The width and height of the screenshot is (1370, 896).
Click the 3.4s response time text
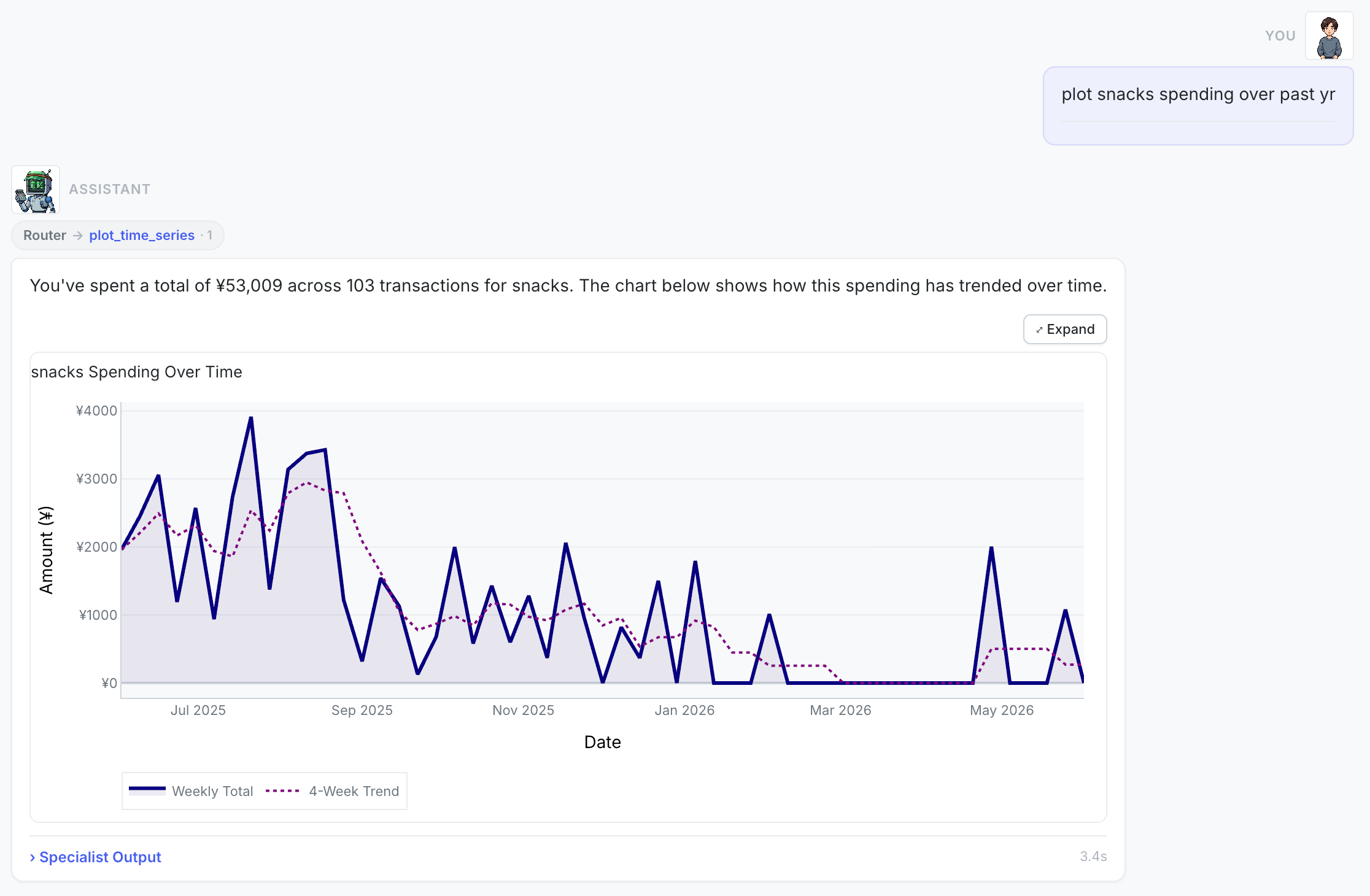tap(1093, 856)
